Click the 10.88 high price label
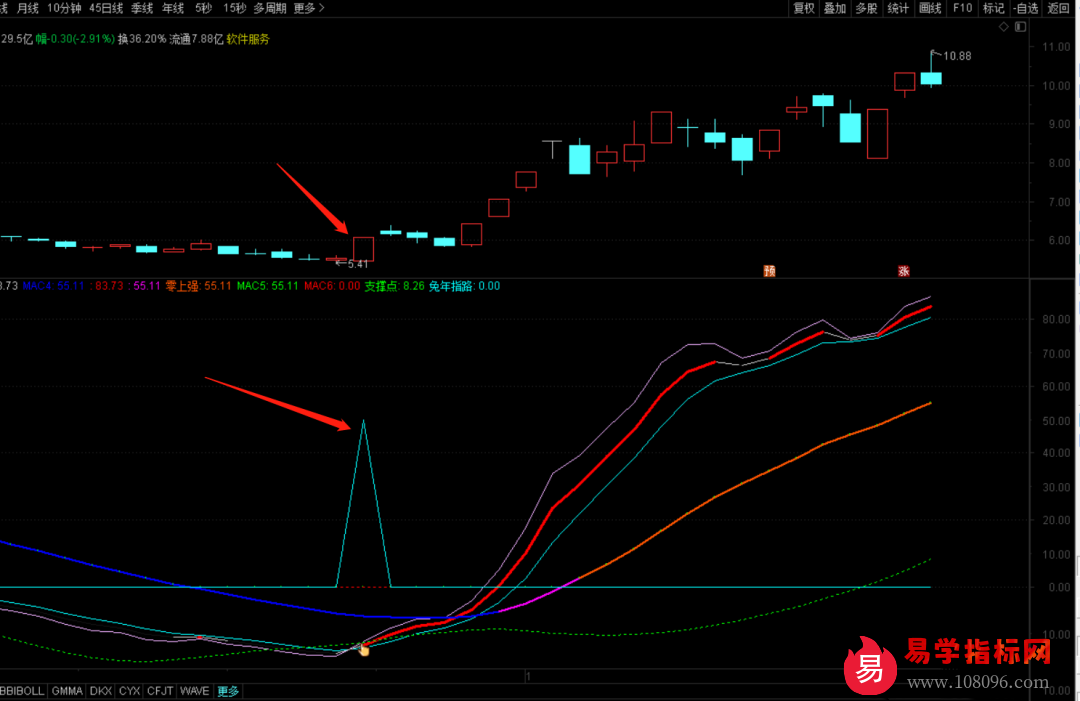Screen dimensions: 1080x701 coord(957,56)
